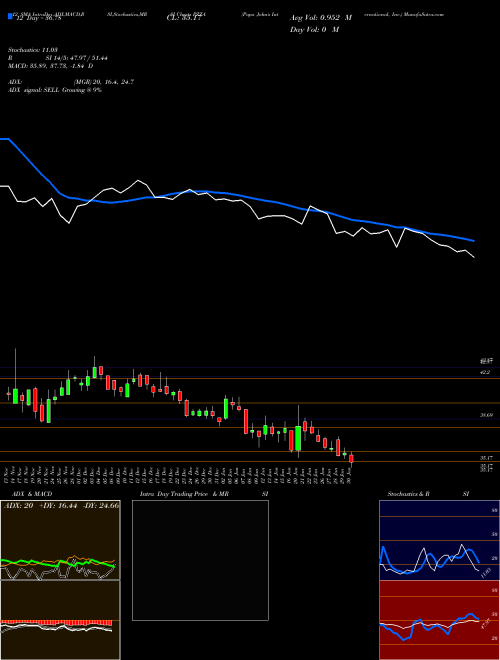Click the 38.69 price axis label
The width and height of the screenshot is (500, 660).
(487, 415)
